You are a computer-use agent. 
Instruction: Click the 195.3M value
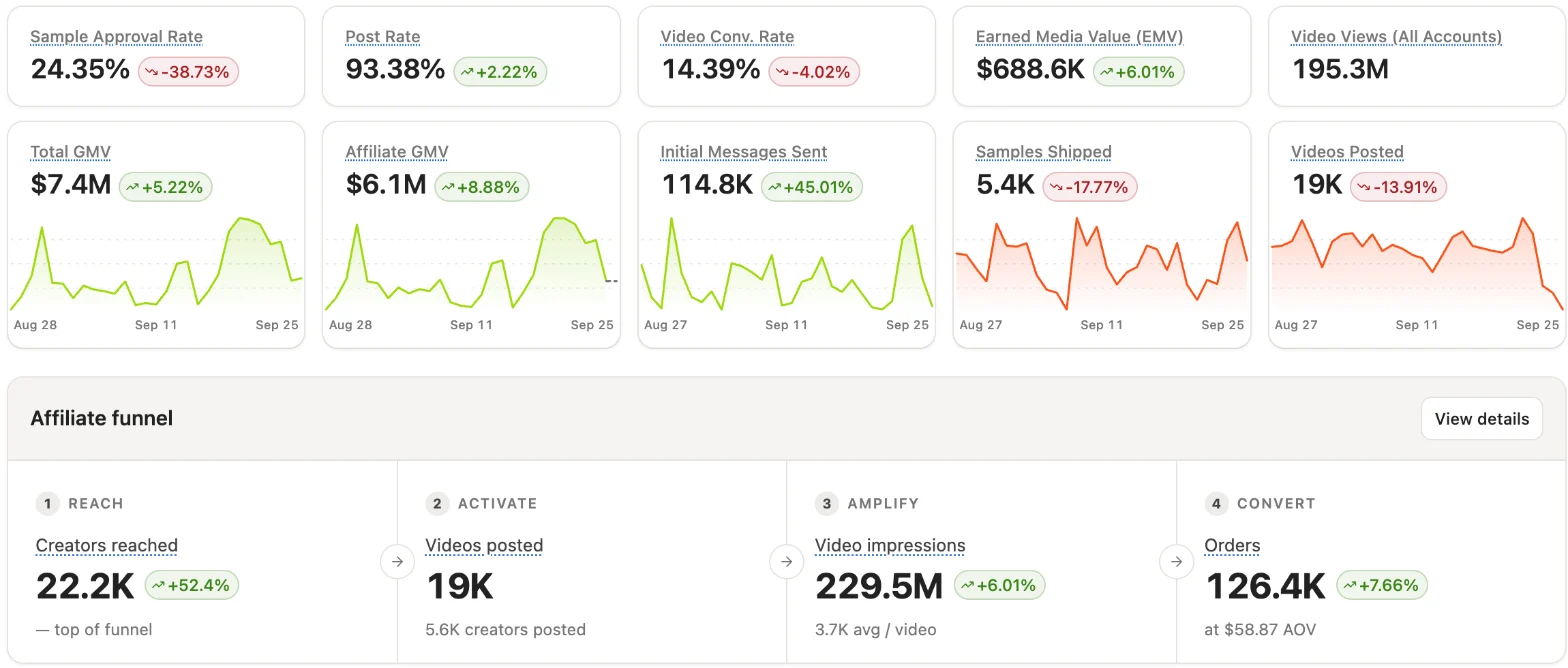tap(1340, 70)
